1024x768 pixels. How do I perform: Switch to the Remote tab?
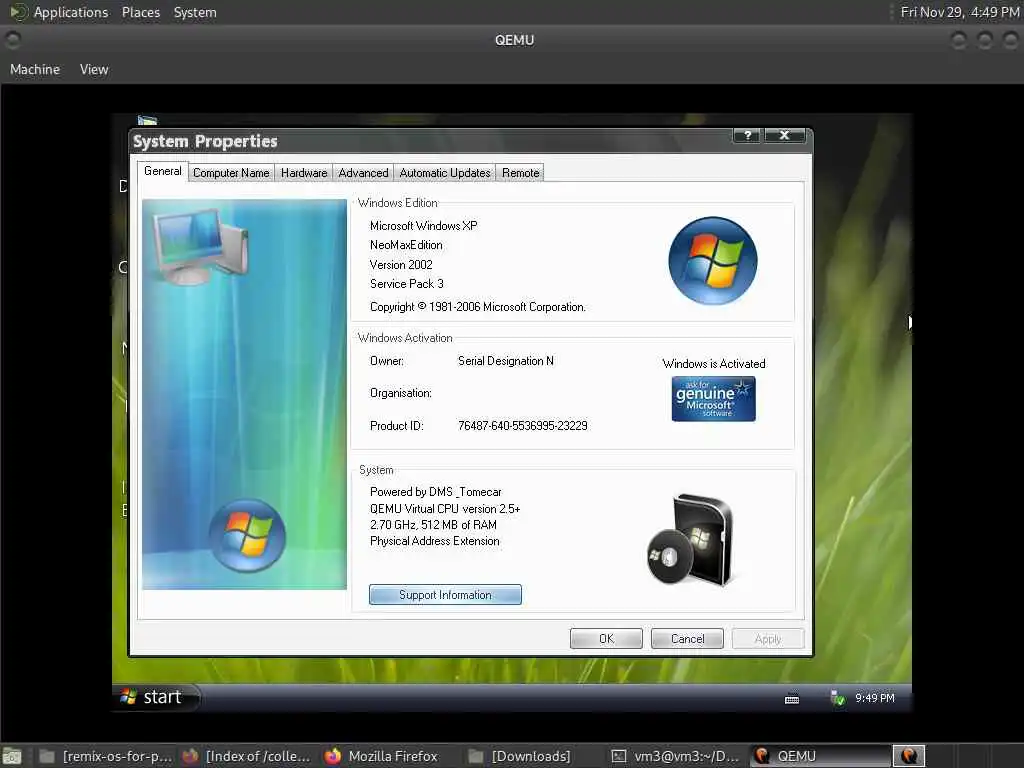coord(520,173)
